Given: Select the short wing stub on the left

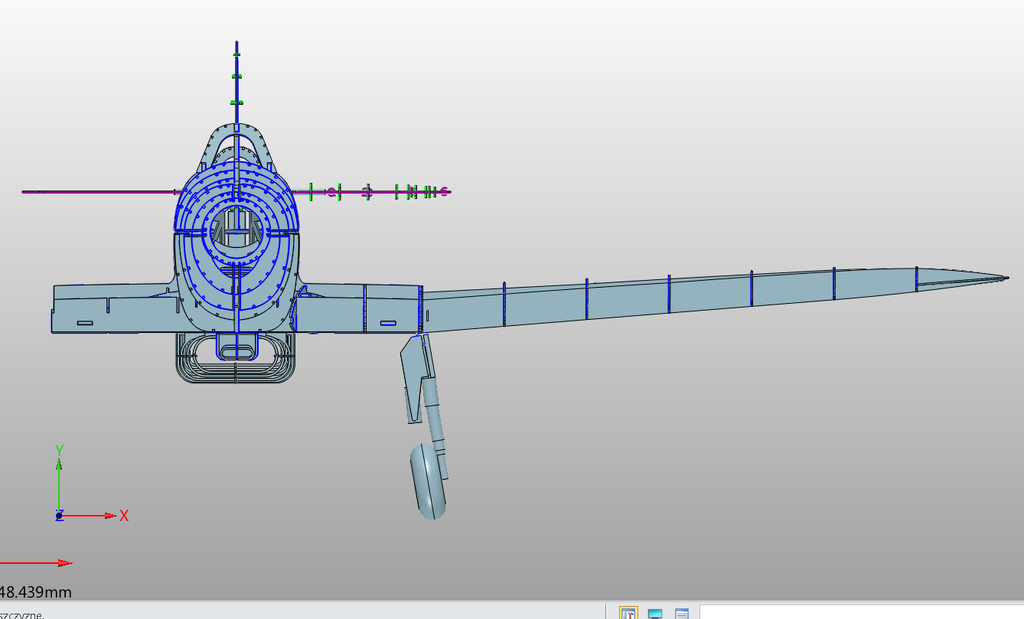Looking at the screenshot, I should click(x=110, y=307).
